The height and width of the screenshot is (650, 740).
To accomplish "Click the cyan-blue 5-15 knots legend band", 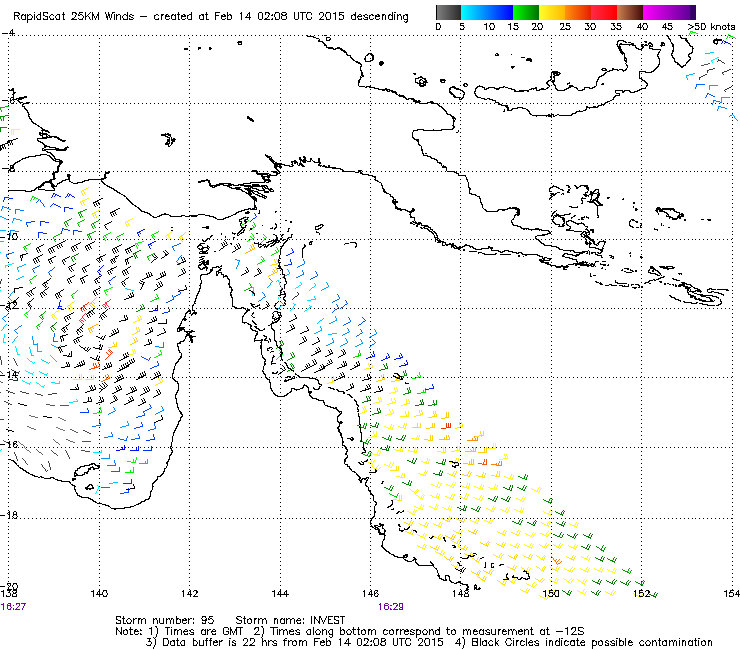I will (487, 12).
